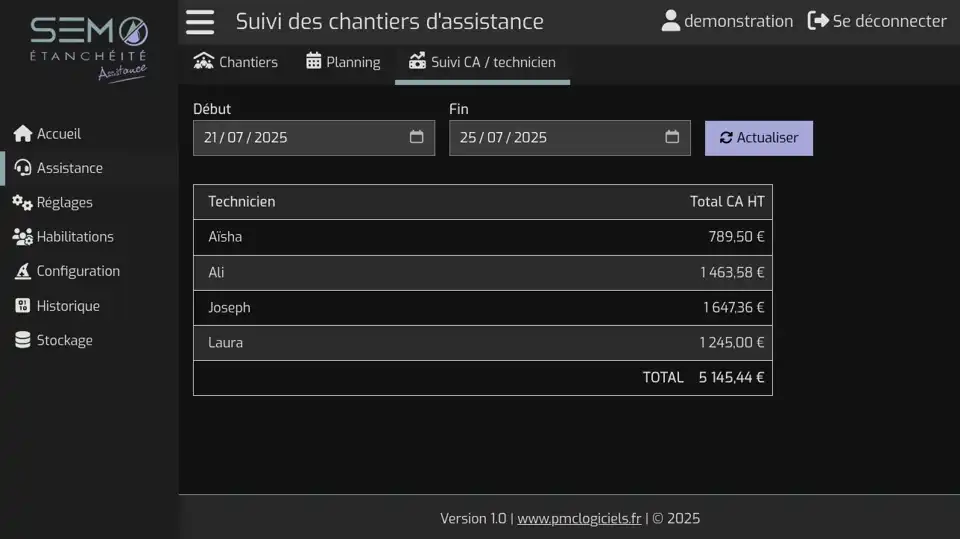
Task: Open the Fin date calendar picker
Action: tap(672, 137)
